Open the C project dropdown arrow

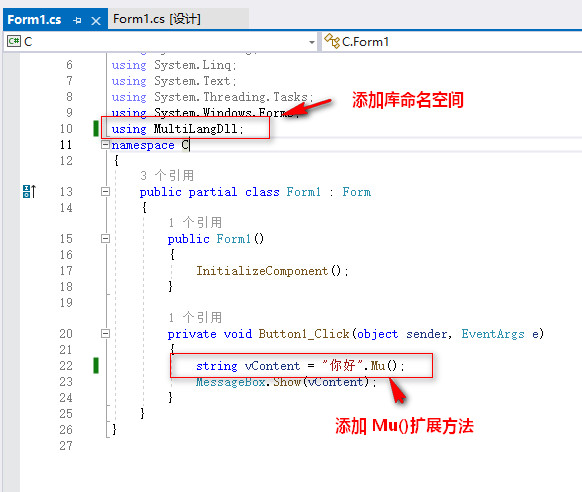312,42
